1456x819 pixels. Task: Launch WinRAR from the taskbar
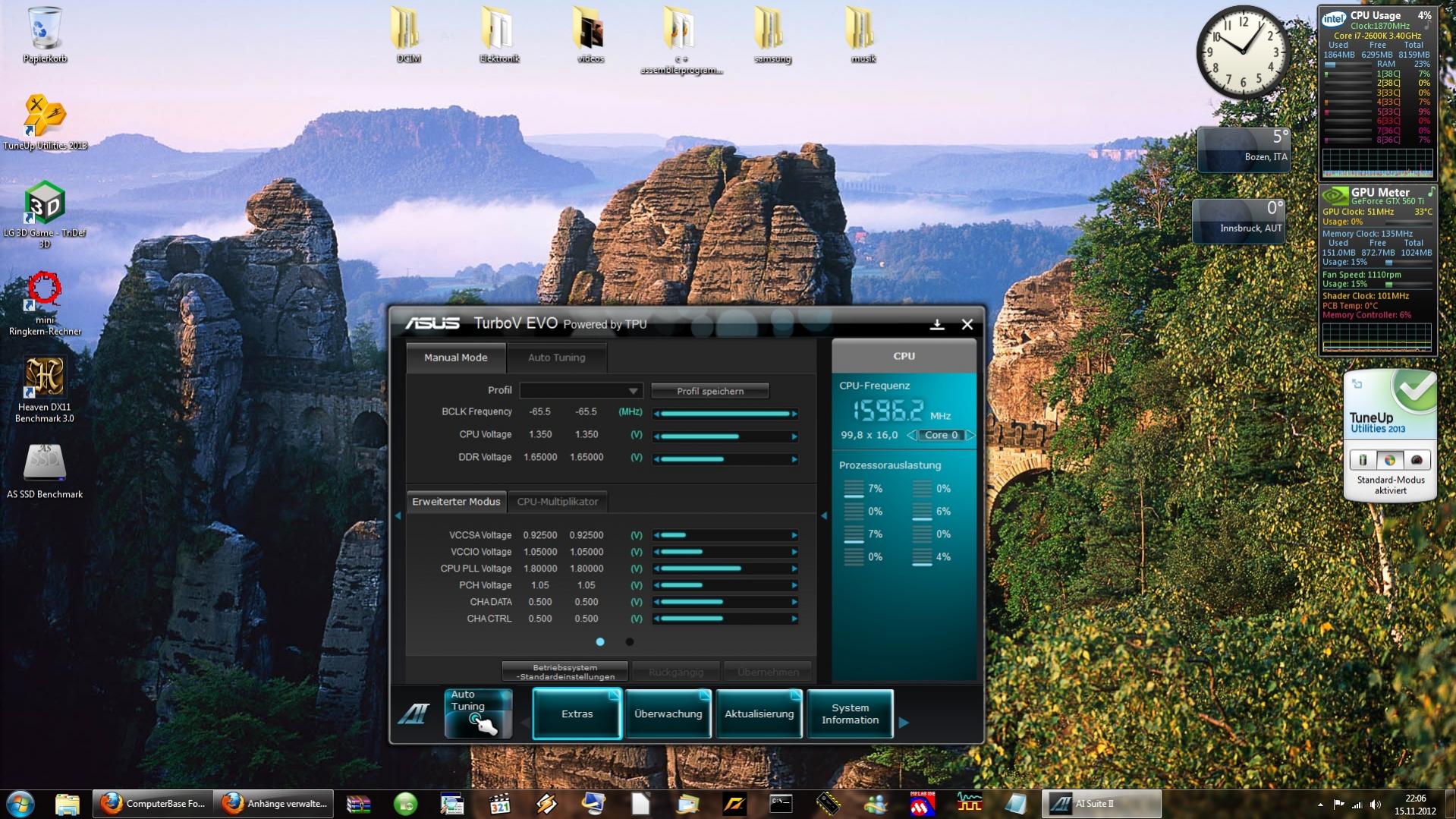[x=358, y=803]
